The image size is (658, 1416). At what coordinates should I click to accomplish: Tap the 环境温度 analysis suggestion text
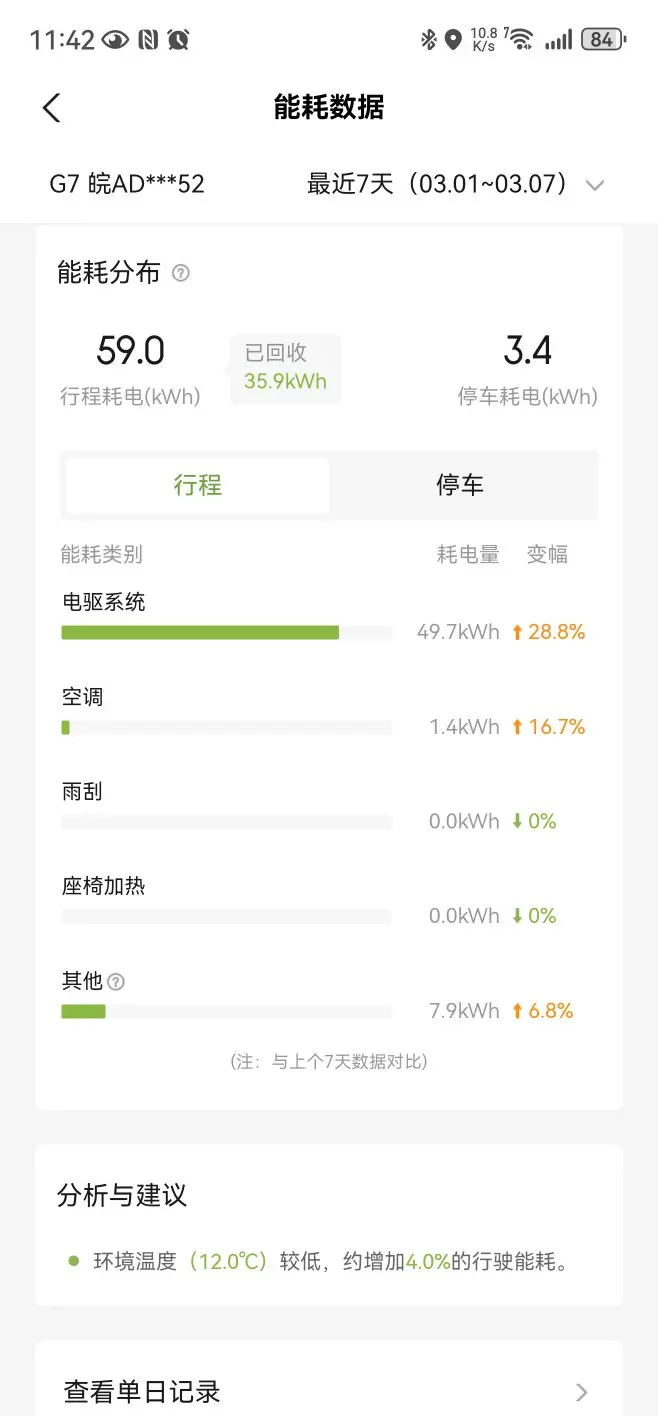(330, 1261)
